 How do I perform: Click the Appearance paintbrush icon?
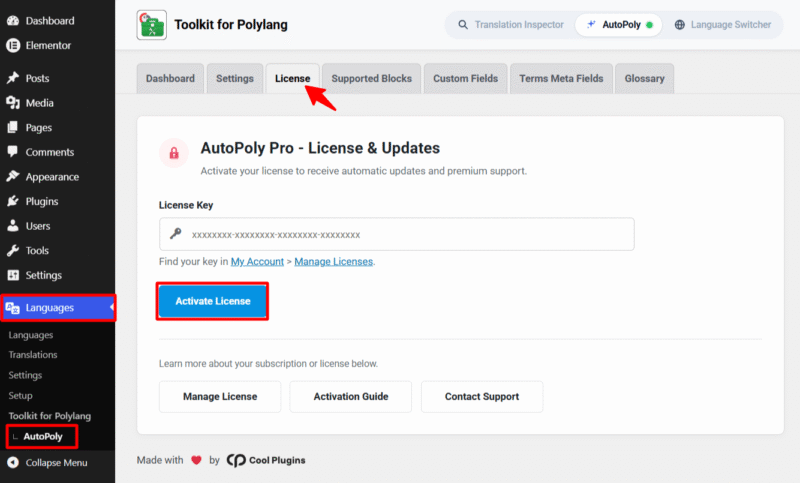tap(13, 176)
